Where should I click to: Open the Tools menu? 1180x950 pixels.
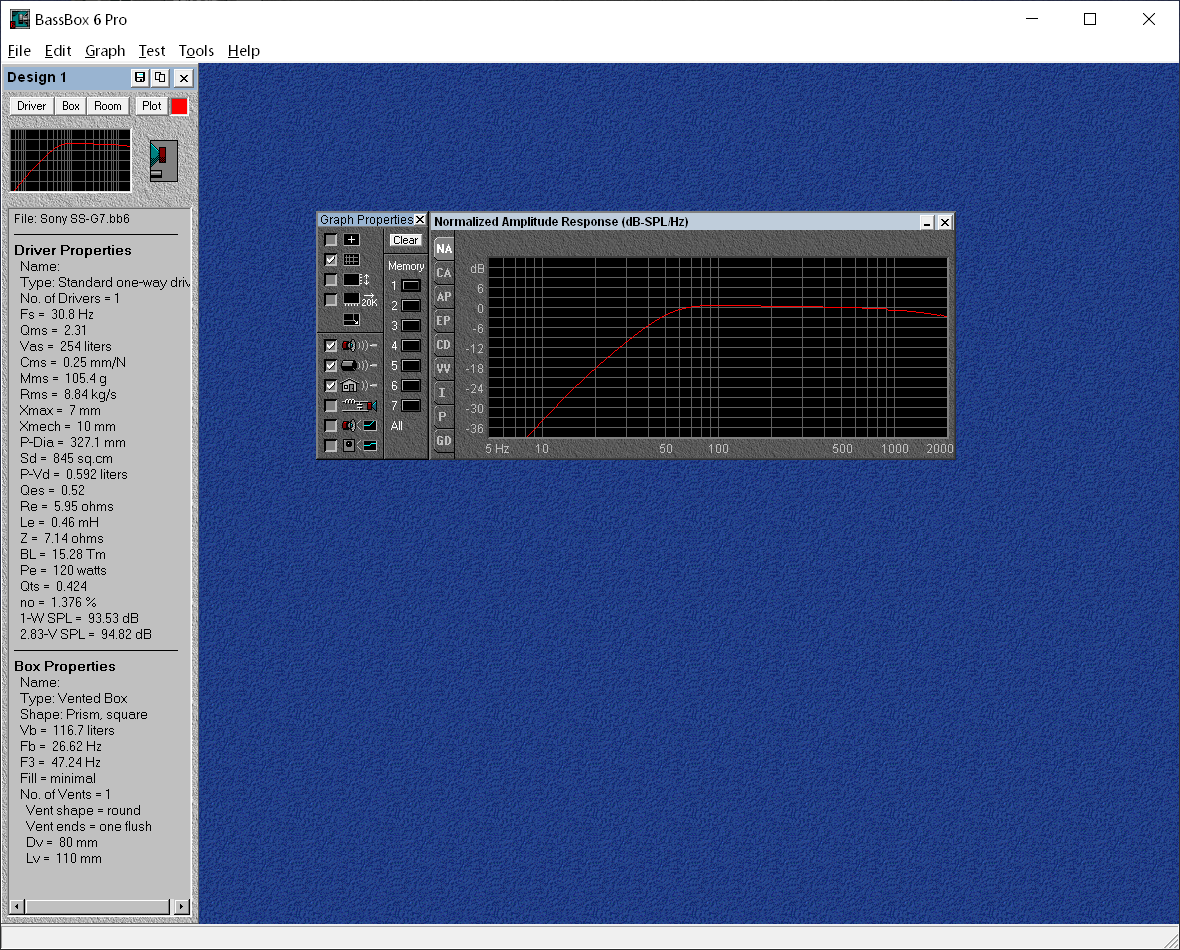[x=196, y=50]
